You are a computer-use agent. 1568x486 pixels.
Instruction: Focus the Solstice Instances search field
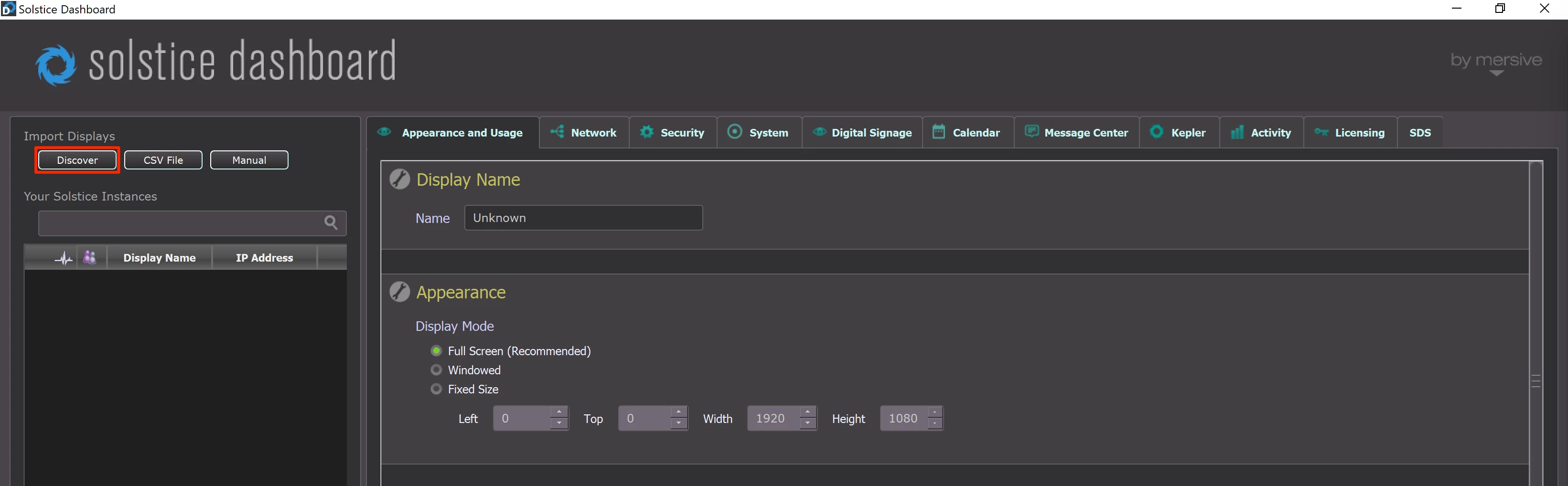coord(193,223)
